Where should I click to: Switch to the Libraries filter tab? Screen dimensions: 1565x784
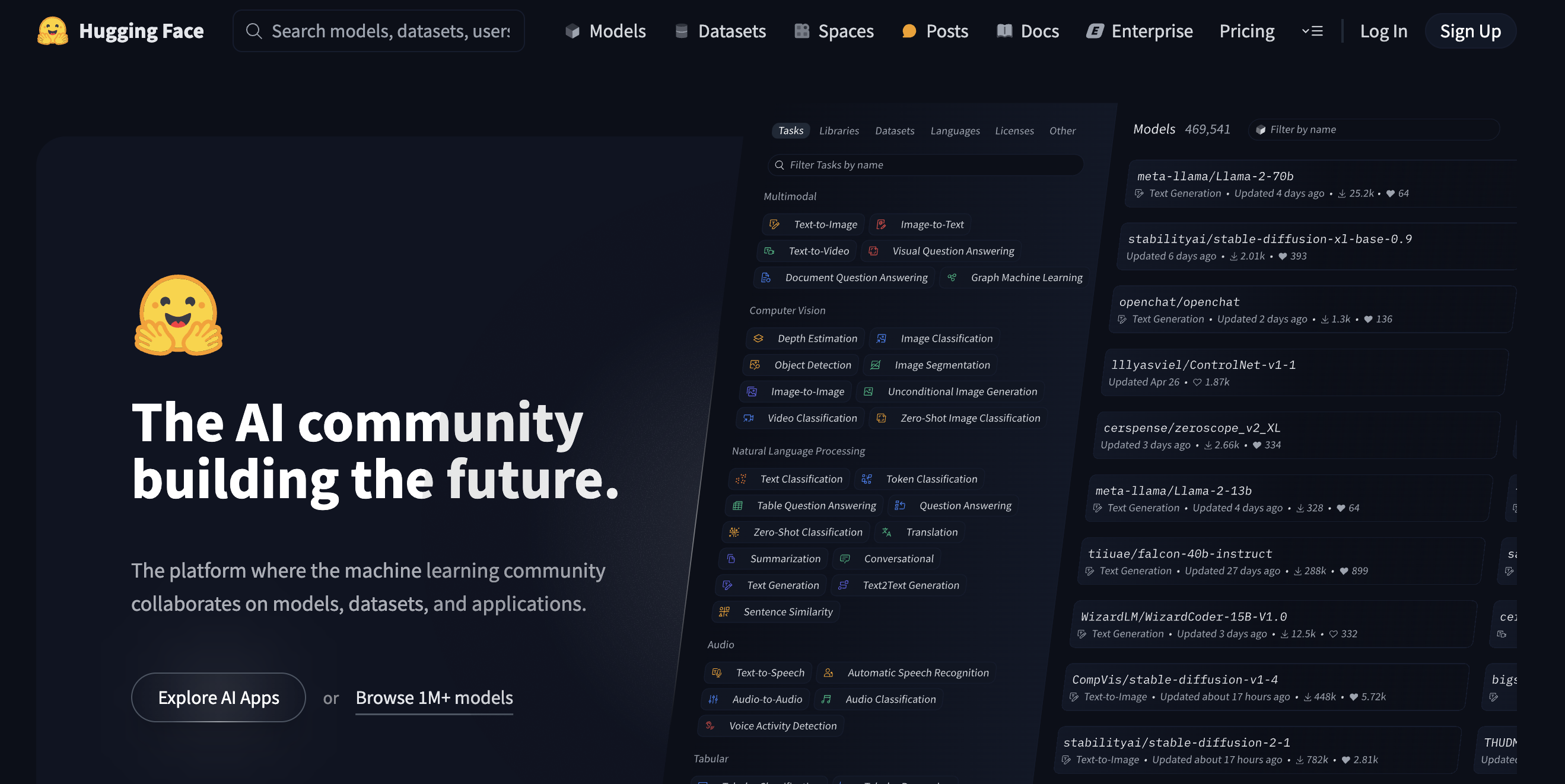point(838,130)
